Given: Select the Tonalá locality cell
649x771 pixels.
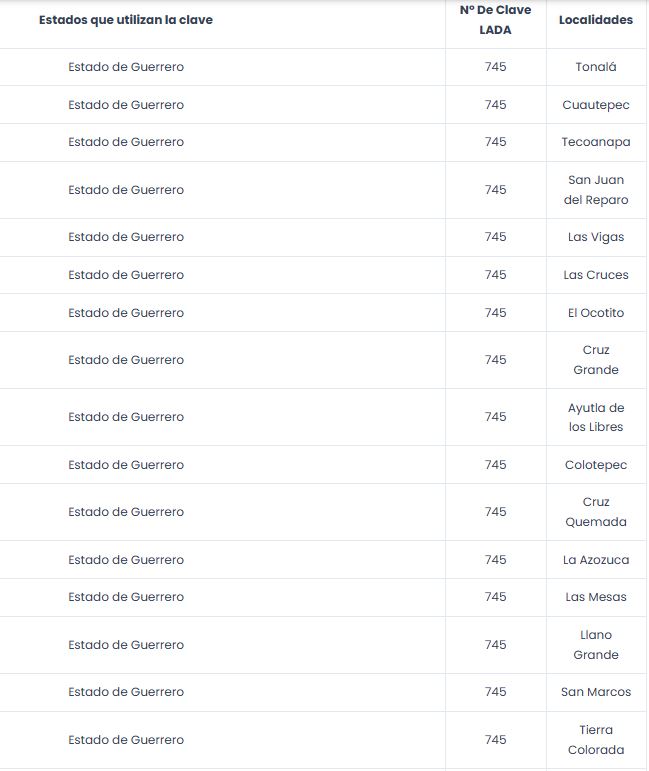Looking at the screenshot, I should click(x=596, y=67).
